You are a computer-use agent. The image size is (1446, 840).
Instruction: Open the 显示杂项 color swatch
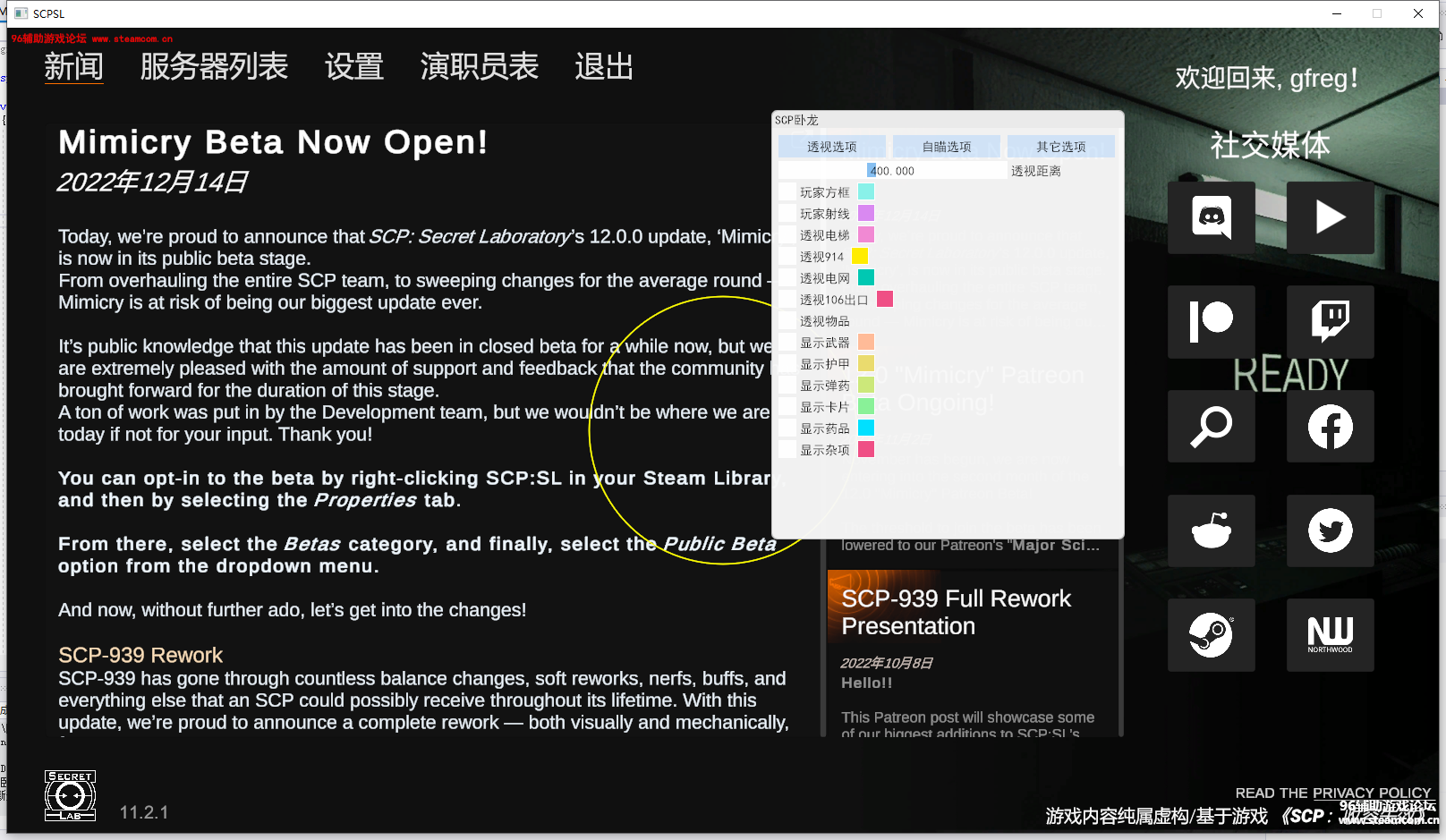(866, 449)
